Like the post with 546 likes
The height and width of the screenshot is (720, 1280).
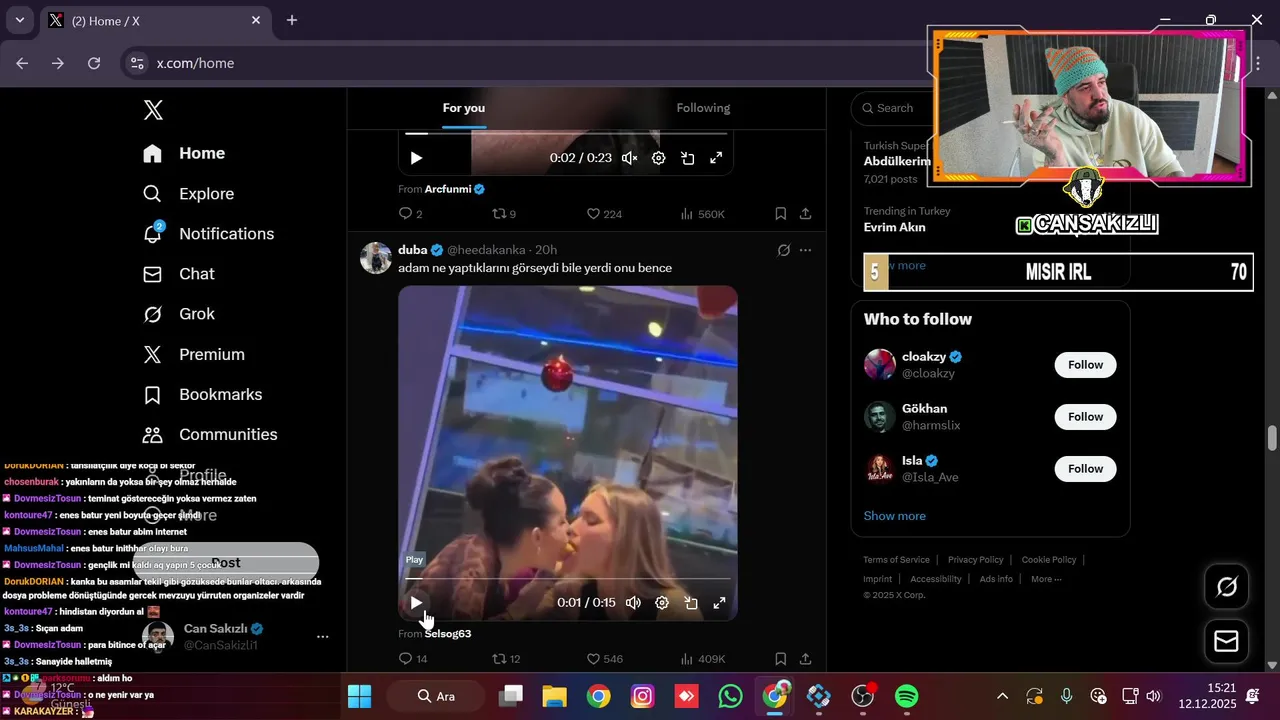(x=604, y=659)
